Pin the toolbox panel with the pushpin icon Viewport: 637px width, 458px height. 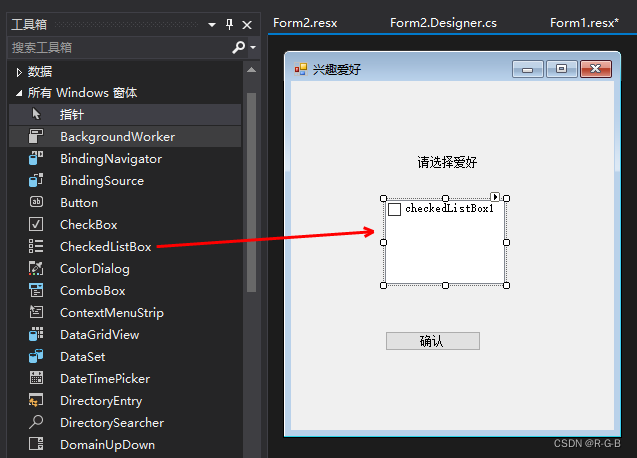pyautogui.click(x=230, y=25)
